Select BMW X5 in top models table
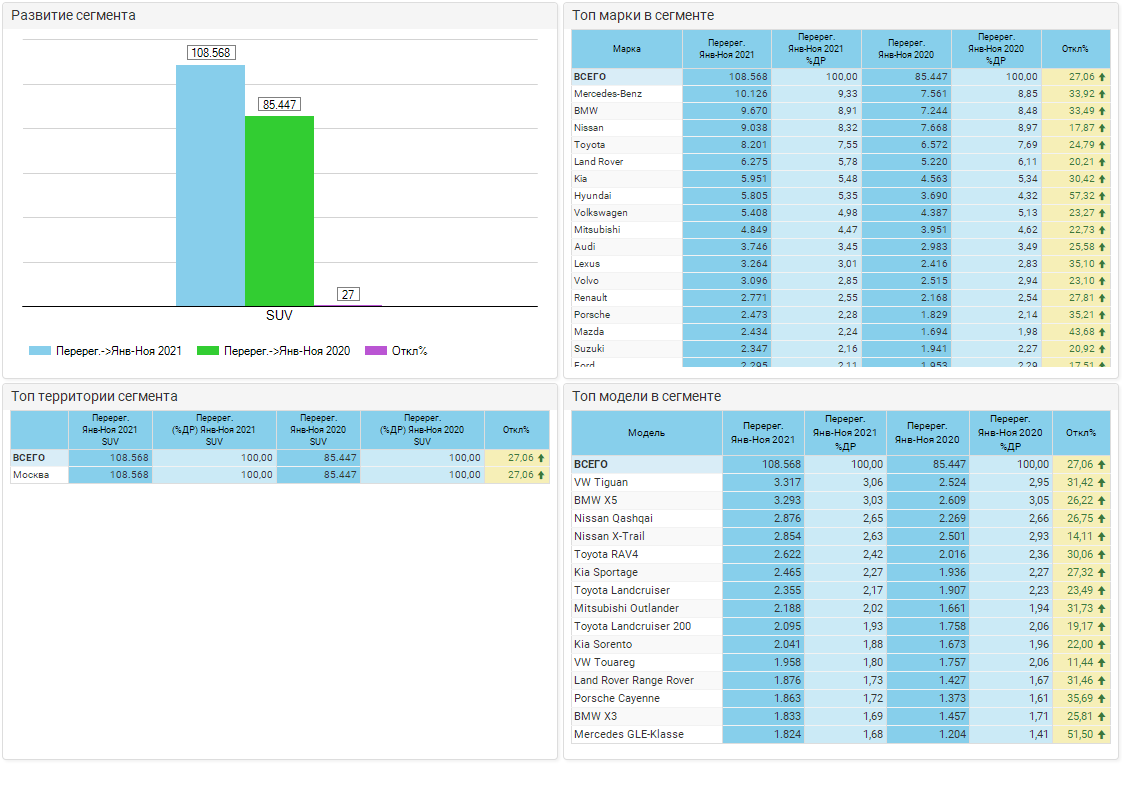The height and width of the screenshot is (793, 1122). coord(596,500)
